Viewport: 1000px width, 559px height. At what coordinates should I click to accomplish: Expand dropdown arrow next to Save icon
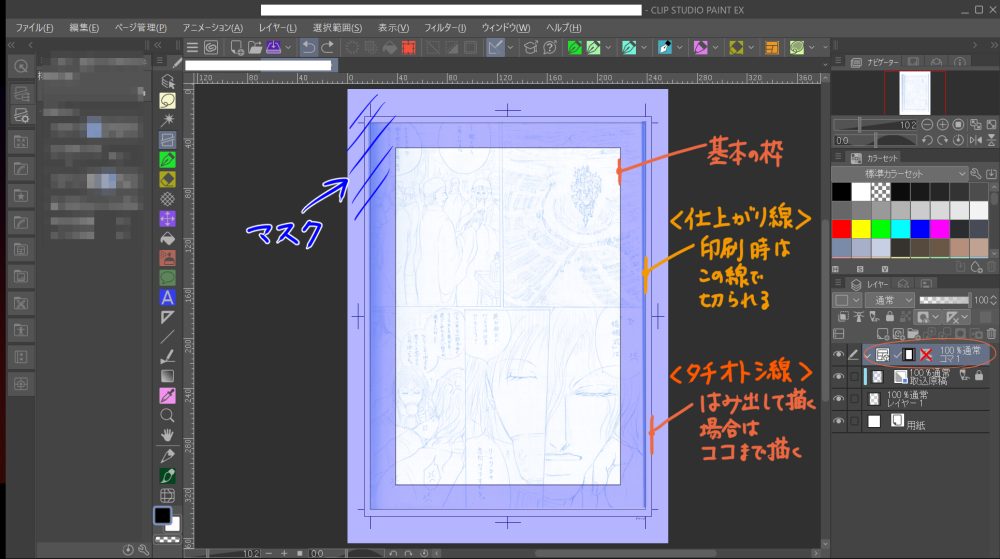[x=288, y=47]
